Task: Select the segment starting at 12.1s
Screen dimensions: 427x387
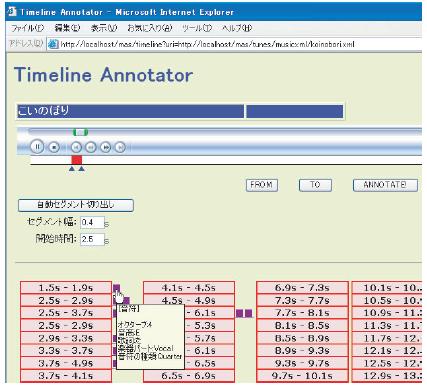Action: click(x=387, y=350)
